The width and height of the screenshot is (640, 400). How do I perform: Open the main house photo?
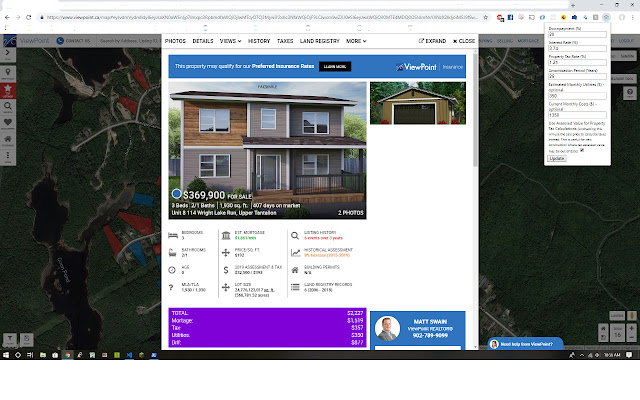pyautogui.click(x=267, y=150)
